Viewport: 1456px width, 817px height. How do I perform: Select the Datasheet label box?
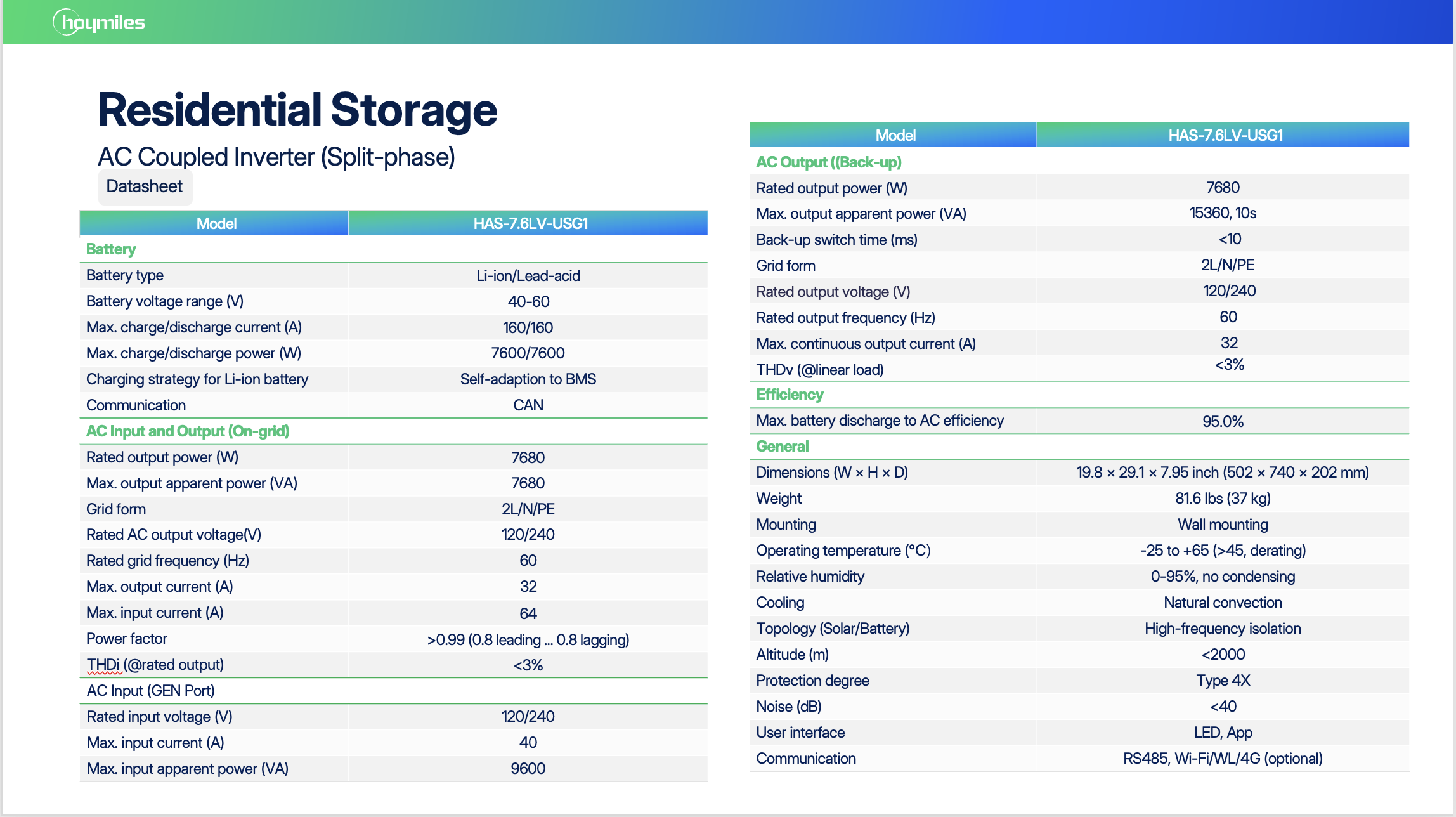click(x=145, y=186)
